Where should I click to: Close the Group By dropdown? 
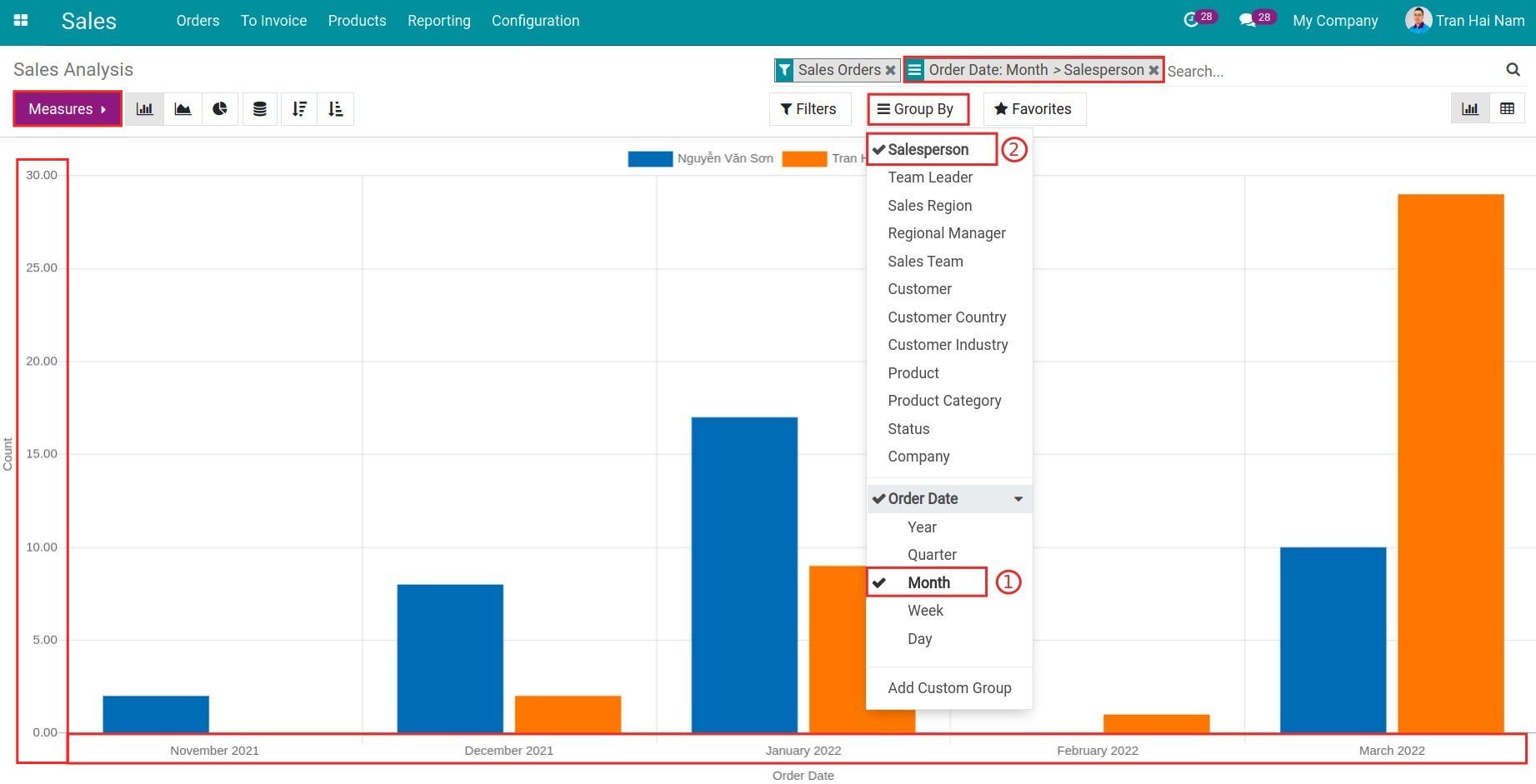pos(917,109)
